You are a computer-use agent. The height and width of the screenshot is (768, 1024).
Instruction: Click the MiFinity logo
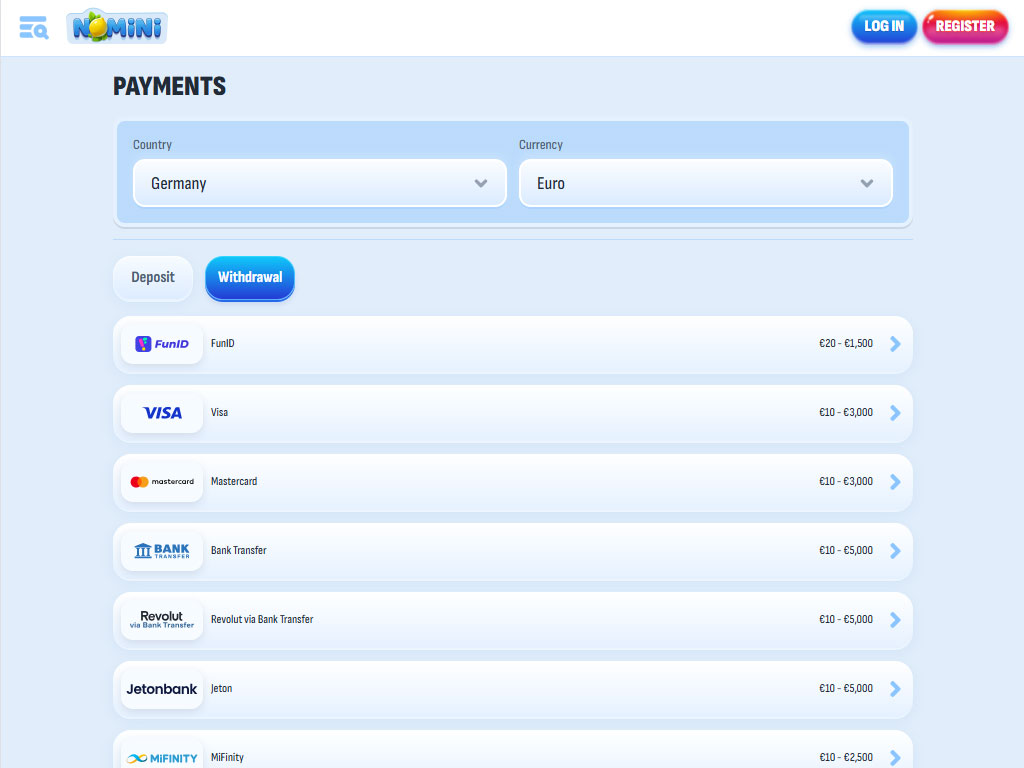pyautogui.click(x=162, y=756)
